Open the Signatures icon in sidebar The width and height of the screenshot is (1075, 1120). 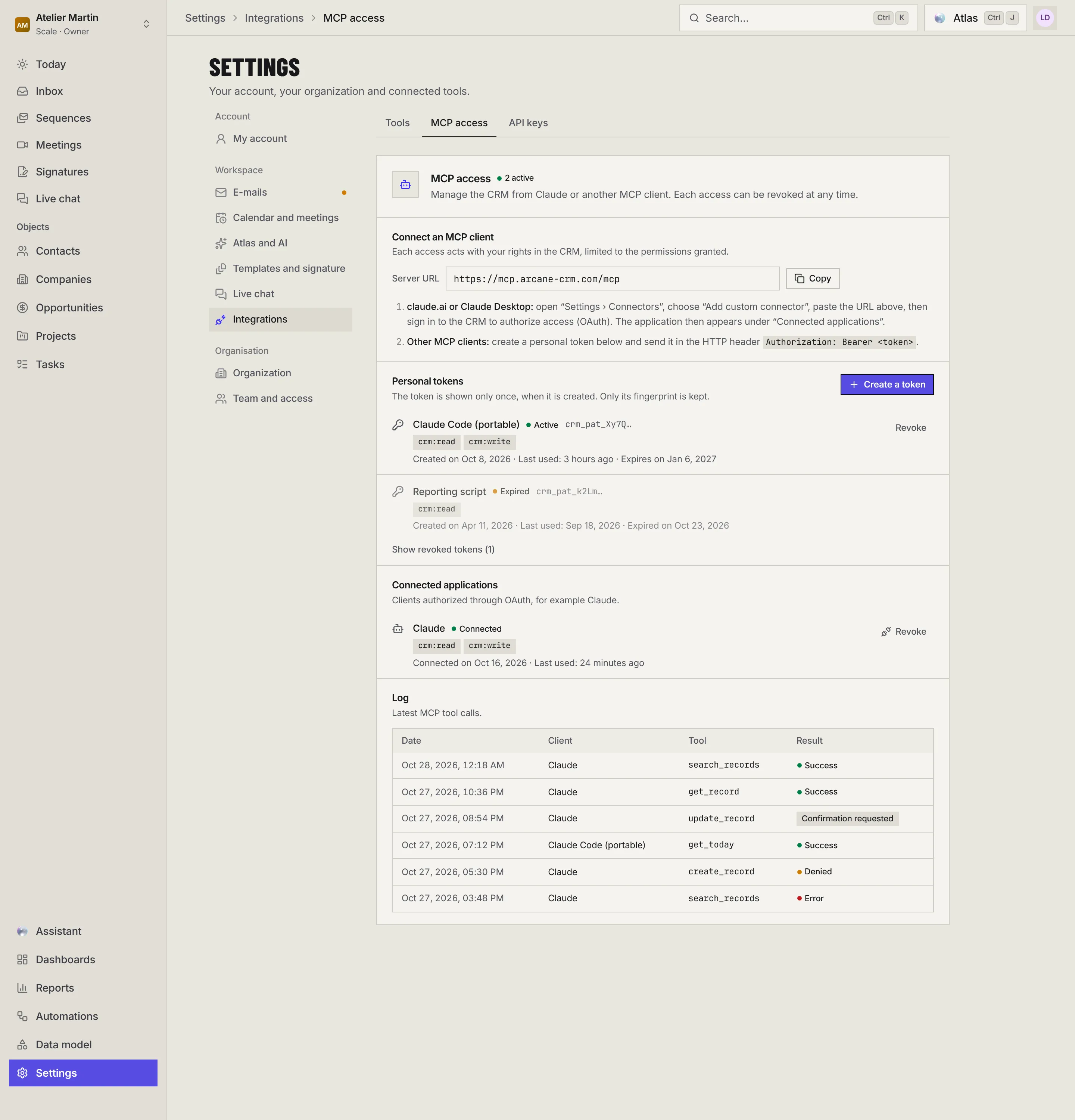tap(22, 171)
